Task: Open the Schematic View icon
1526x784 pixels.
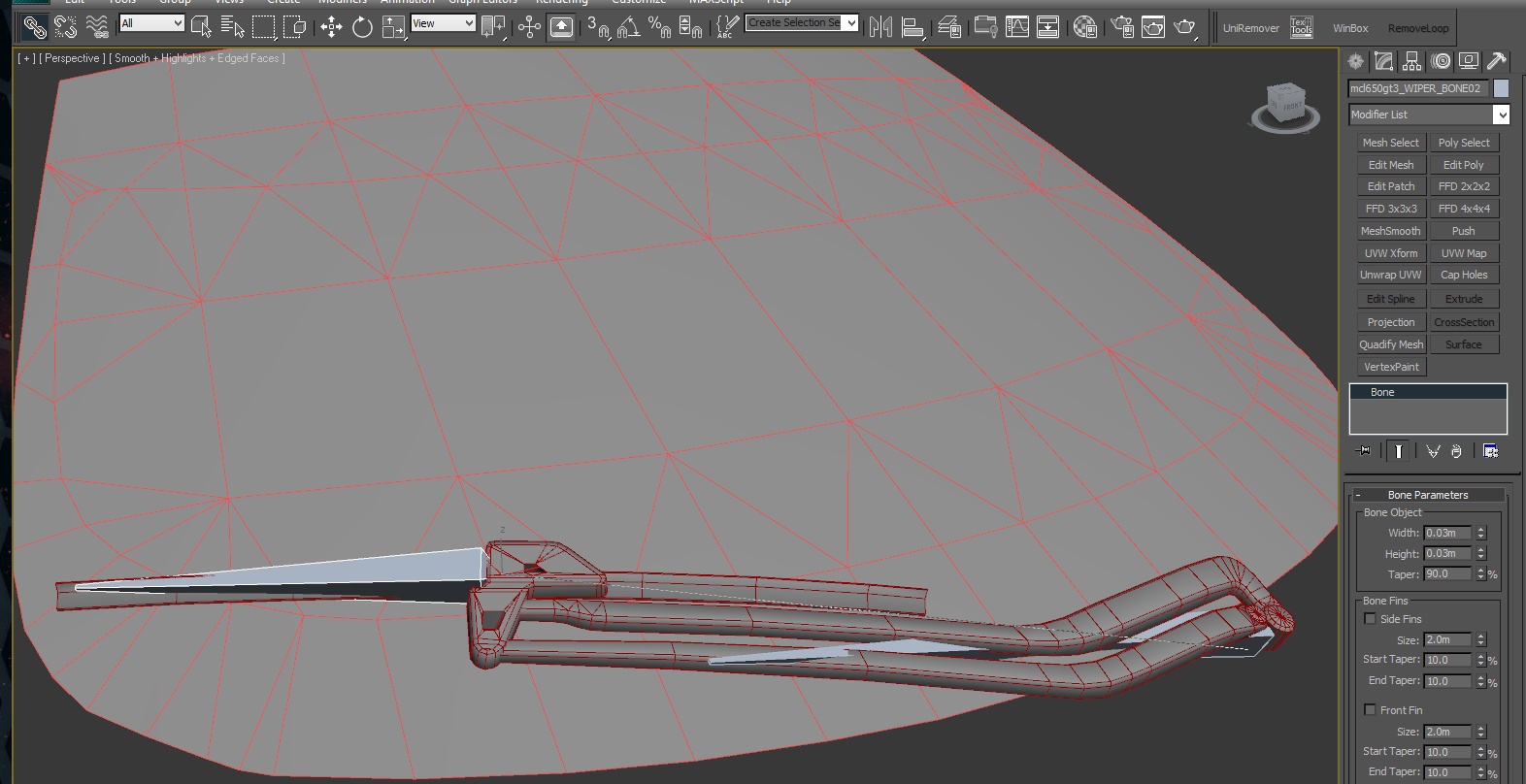Action: pyautogui.click(x=1047, y=26)
